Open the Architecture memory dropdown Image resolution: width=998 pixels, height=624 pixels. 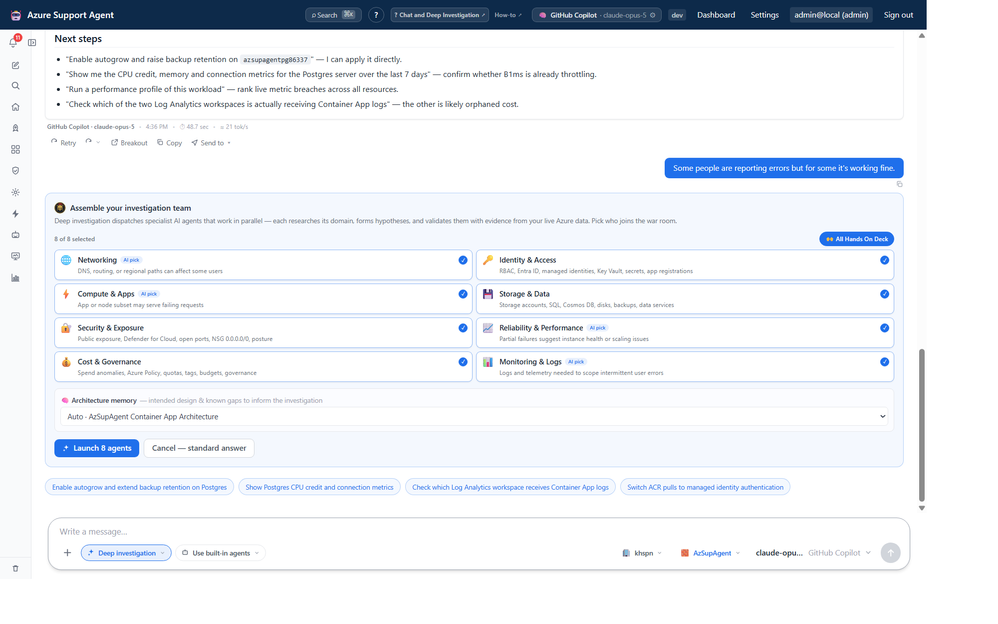[x=476, y=416]
